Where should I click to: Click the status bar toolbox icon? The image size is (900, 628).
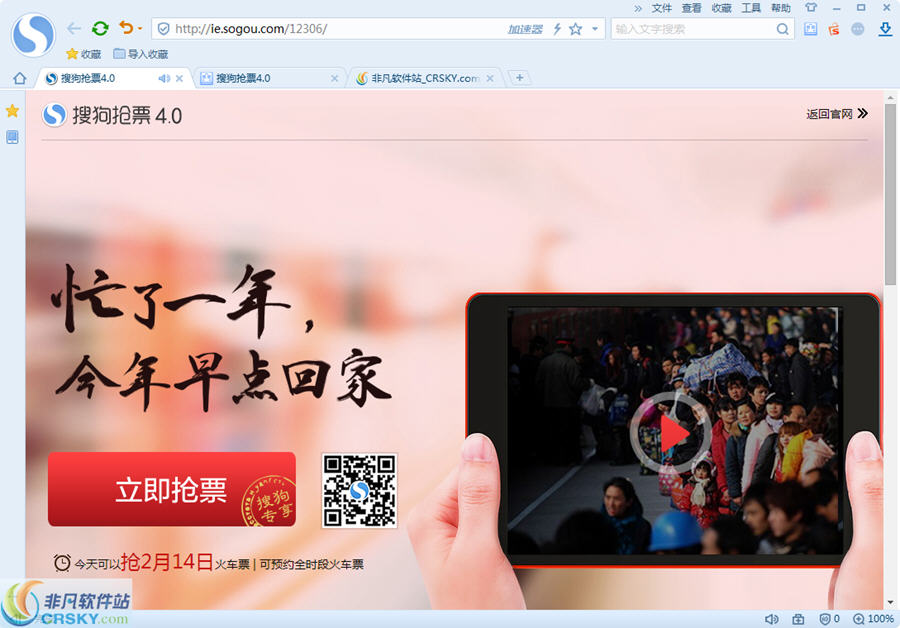798,619
